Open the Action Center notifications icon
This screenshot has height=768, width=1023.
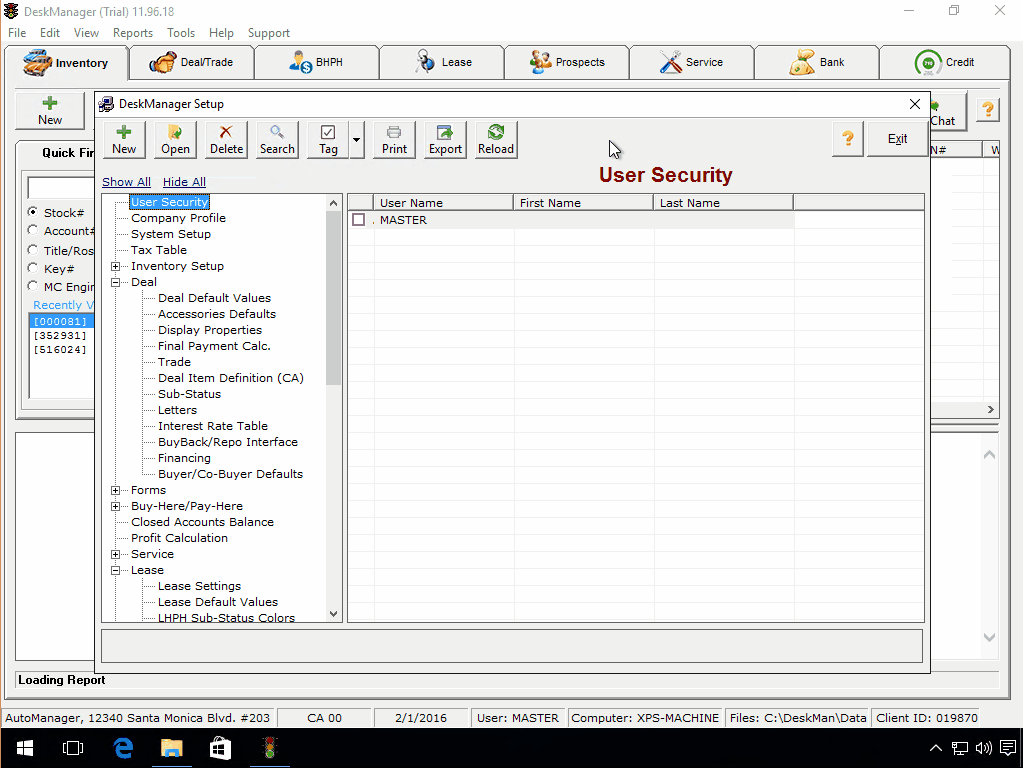pyautogui.click(x=1008, y=748)
